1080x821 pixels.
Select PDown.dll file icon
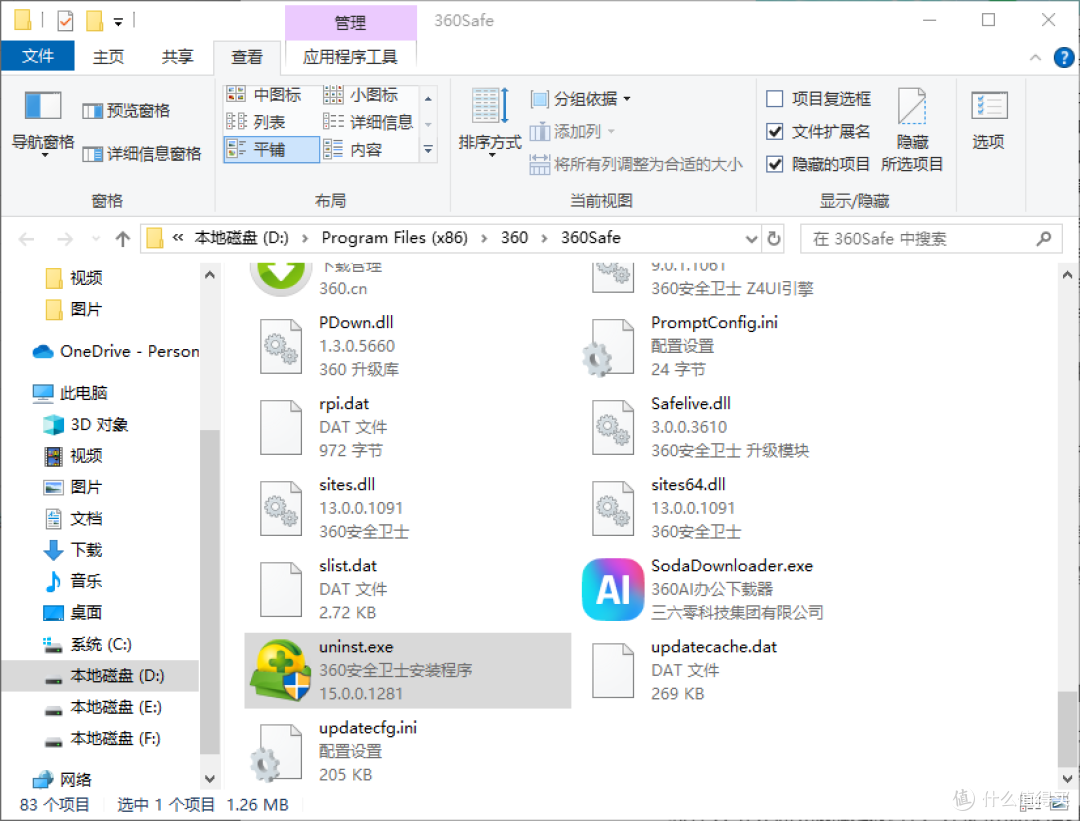280,346
